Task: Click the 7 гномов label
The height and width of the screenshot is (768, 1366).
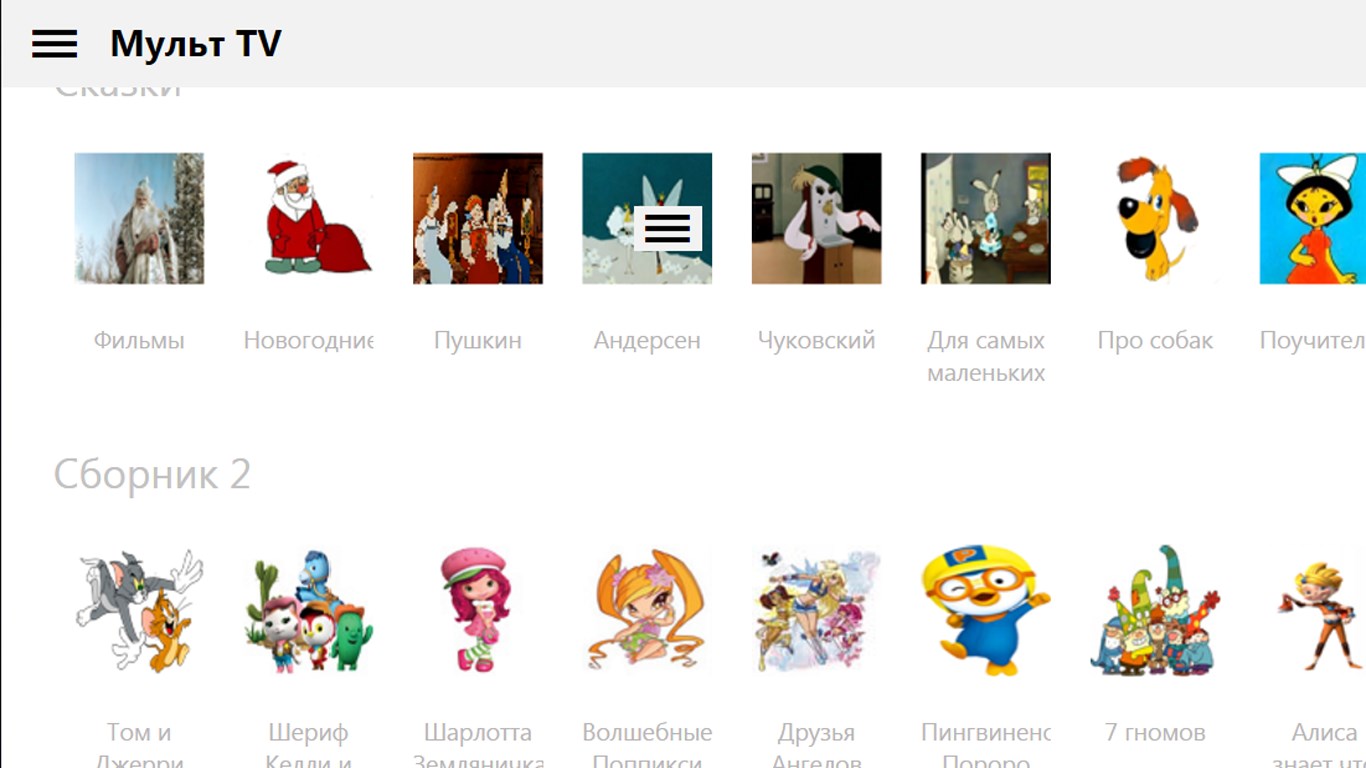Action: (1155, 732)
